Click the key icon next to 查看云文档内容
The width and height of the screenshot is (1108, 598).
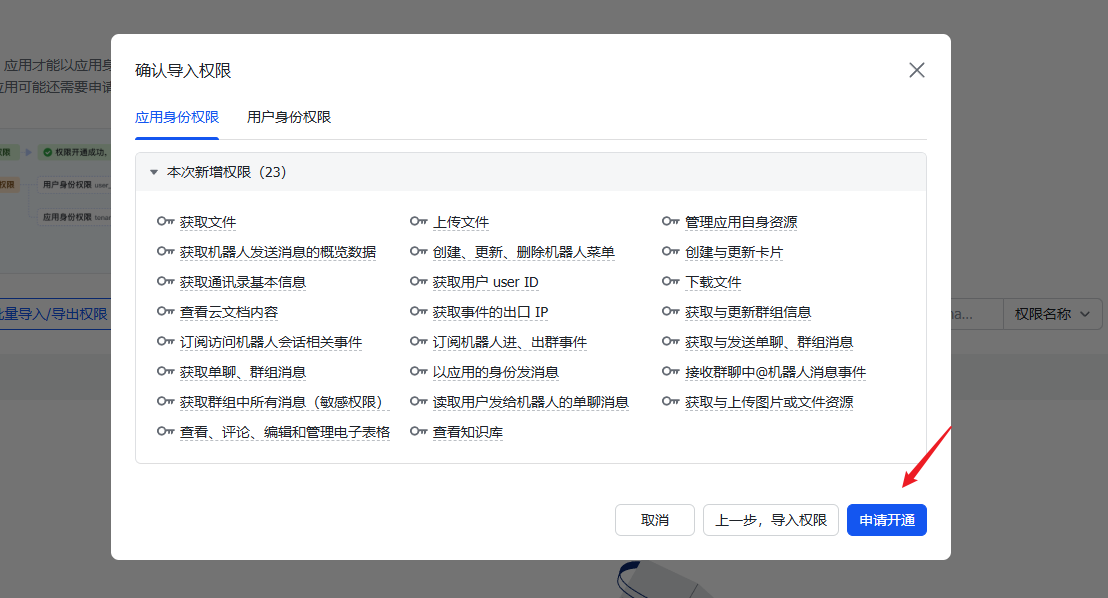(165, 311)
